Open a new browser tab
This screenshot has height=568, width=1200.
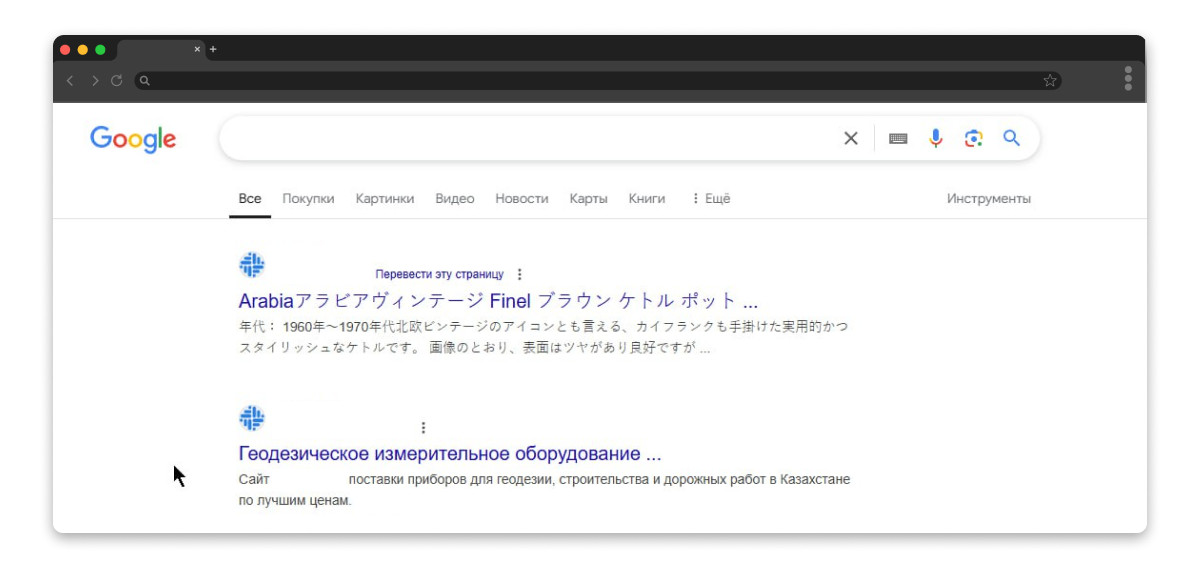pos(213,49)
